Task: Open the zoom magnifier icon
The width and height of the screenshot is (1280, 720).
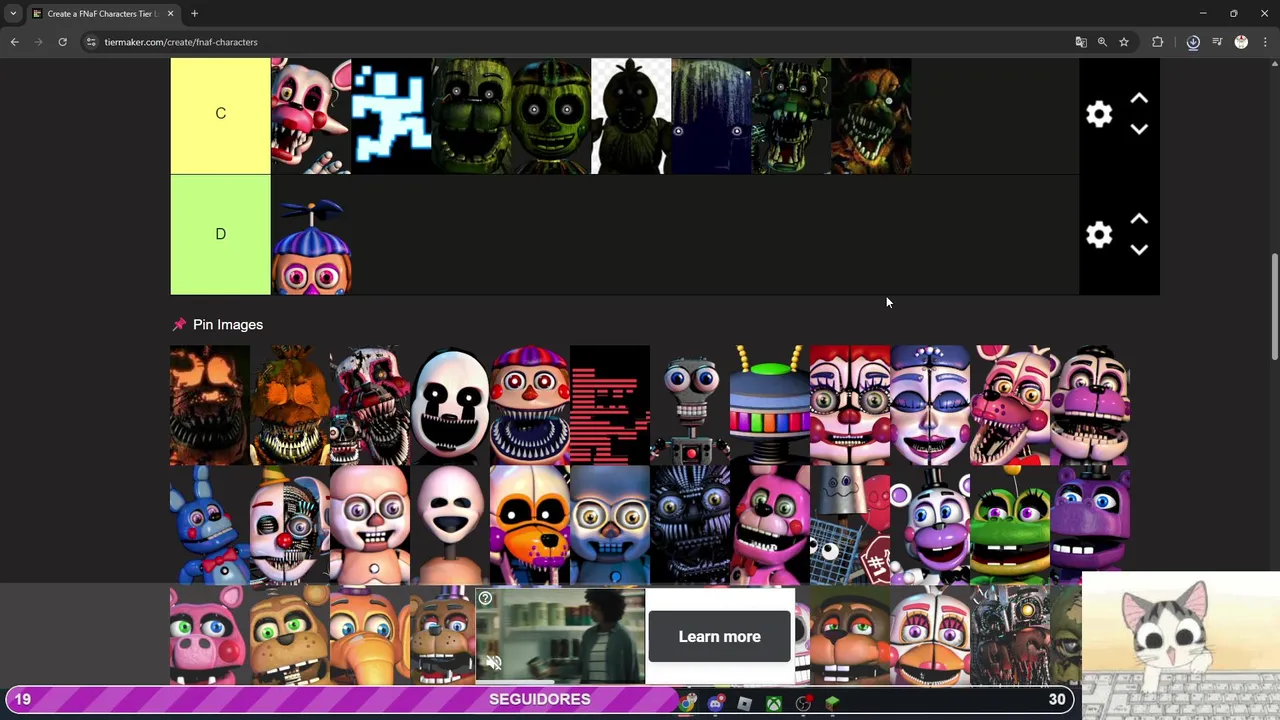Action: pos(1102,42)
